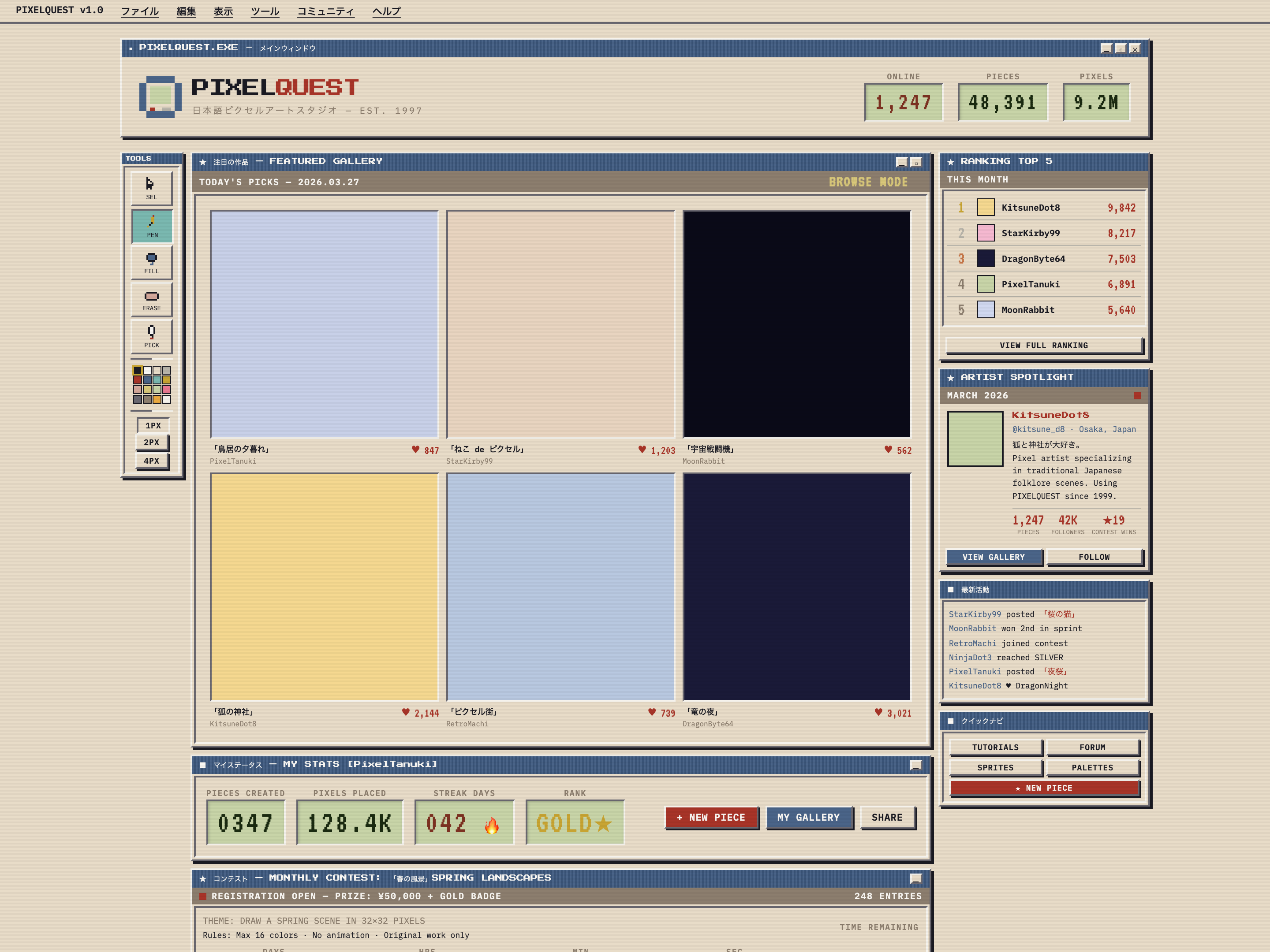This screenshot has width=1270, height=952.
Task: Click the PixelQuest logo icon
Action: [x=160, y=97]
